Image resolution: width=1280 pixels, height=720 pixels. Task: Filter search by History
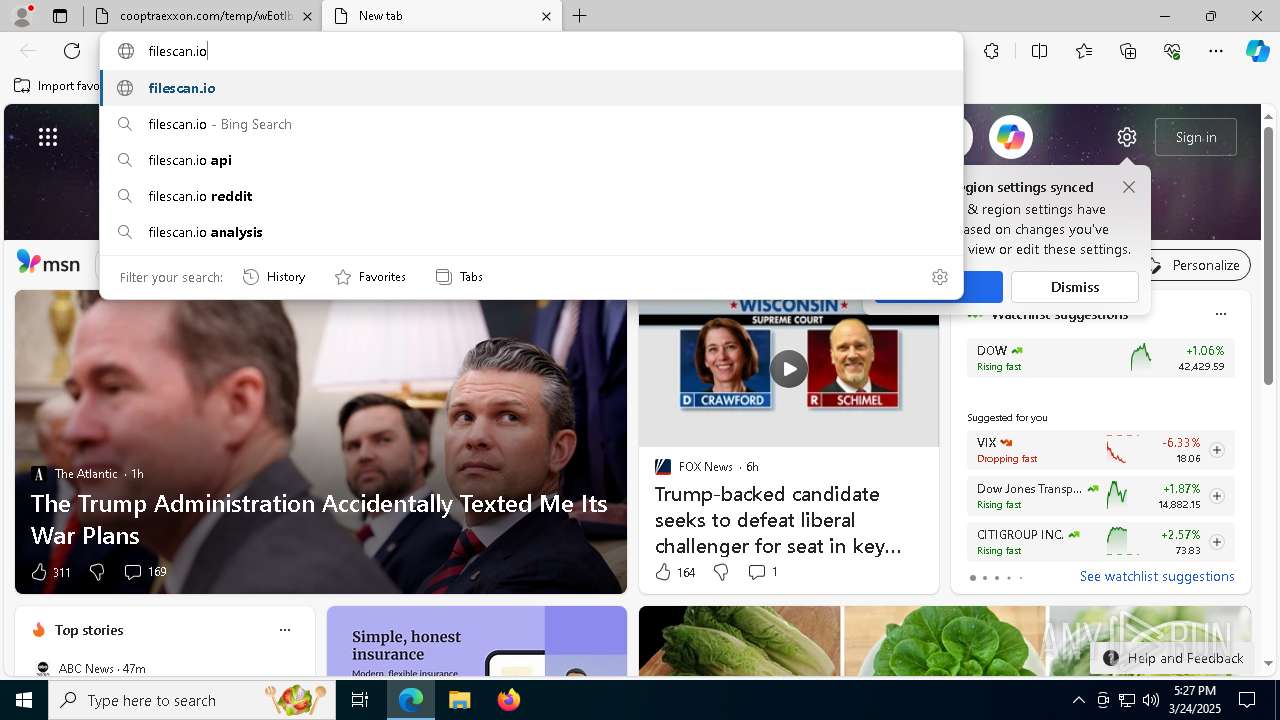pyautogui.click(x=274, y=277)
